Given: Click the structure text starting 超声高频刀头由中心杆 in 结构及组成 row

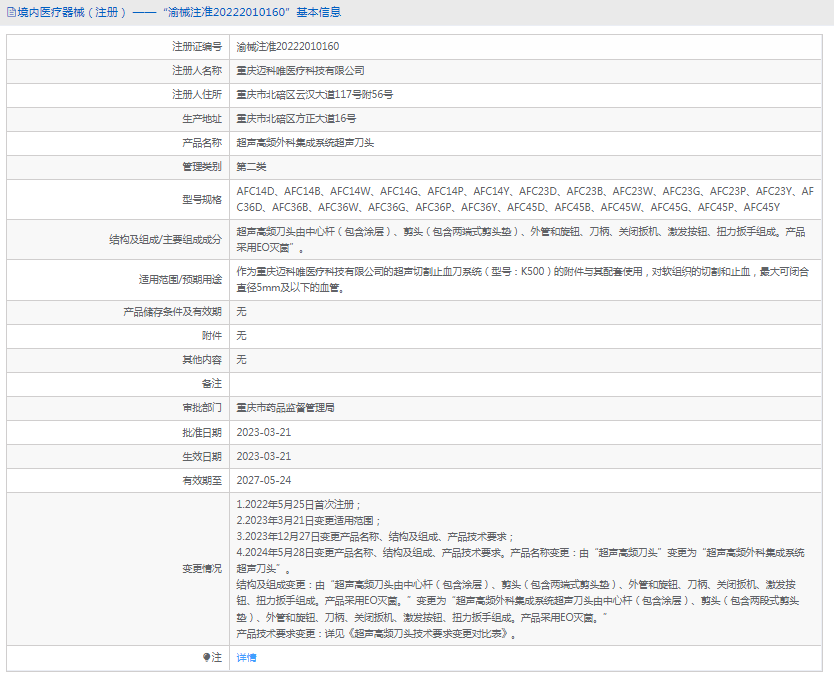Looking at the screenshot, I should coord(521,240).
